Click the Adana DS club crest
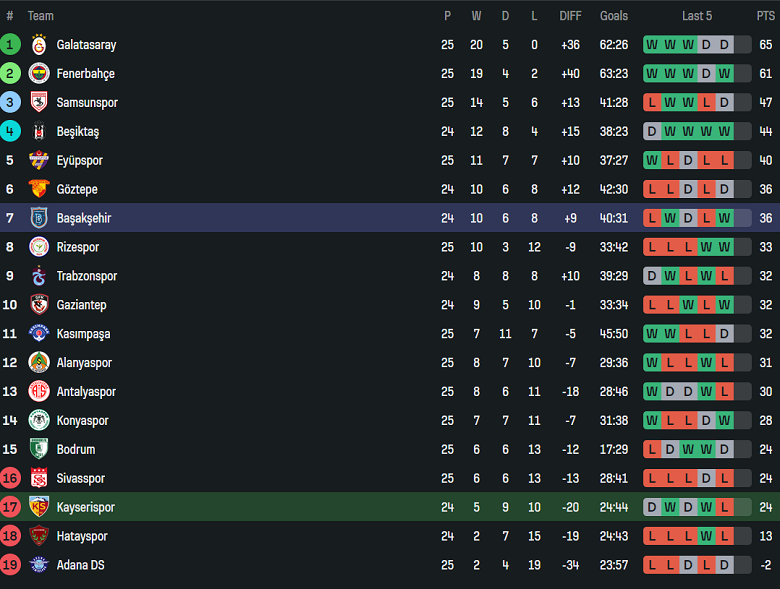Viewport: 780px width, 589px height. (39, 565)
